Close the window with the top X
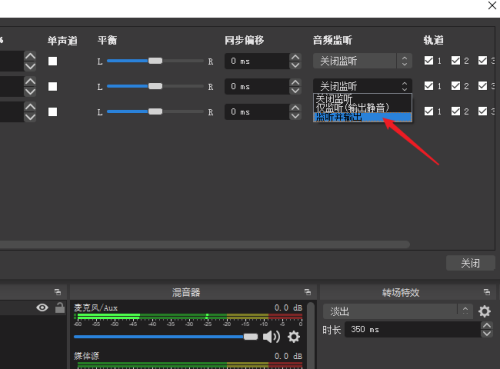The height and width of the screenshot is (369, 500). coord(492,5)
